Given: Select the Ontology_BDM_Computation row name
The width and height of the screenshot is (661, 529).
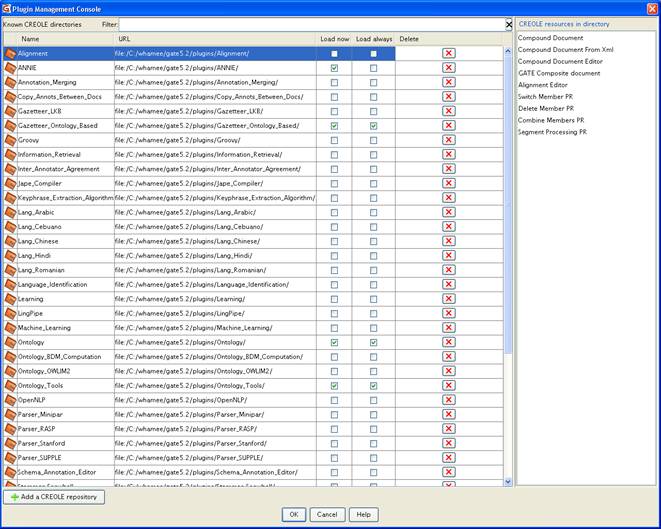Looking at the screenshot, I should (x=59, y=357).
